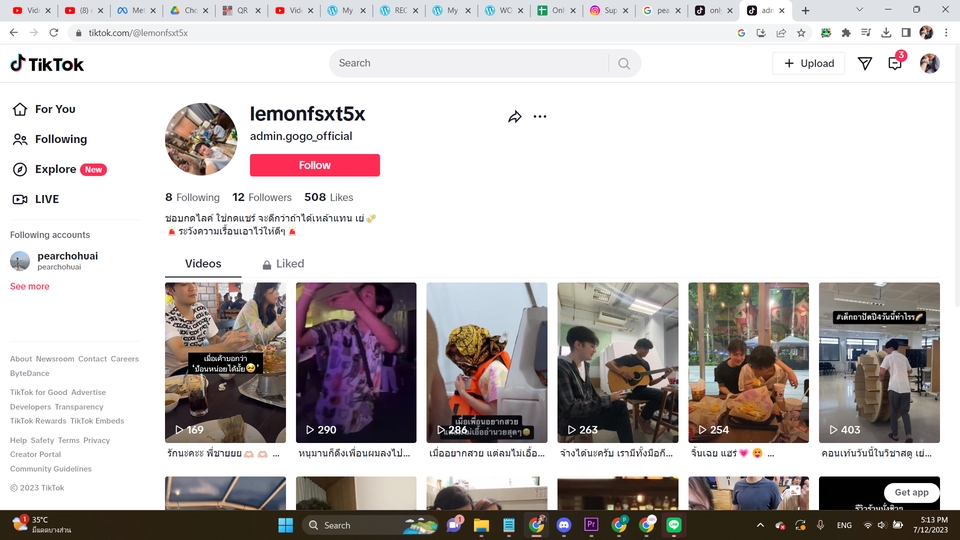Open the video with 286 views
The image size is (960, 540).
(x=487, y=362)
